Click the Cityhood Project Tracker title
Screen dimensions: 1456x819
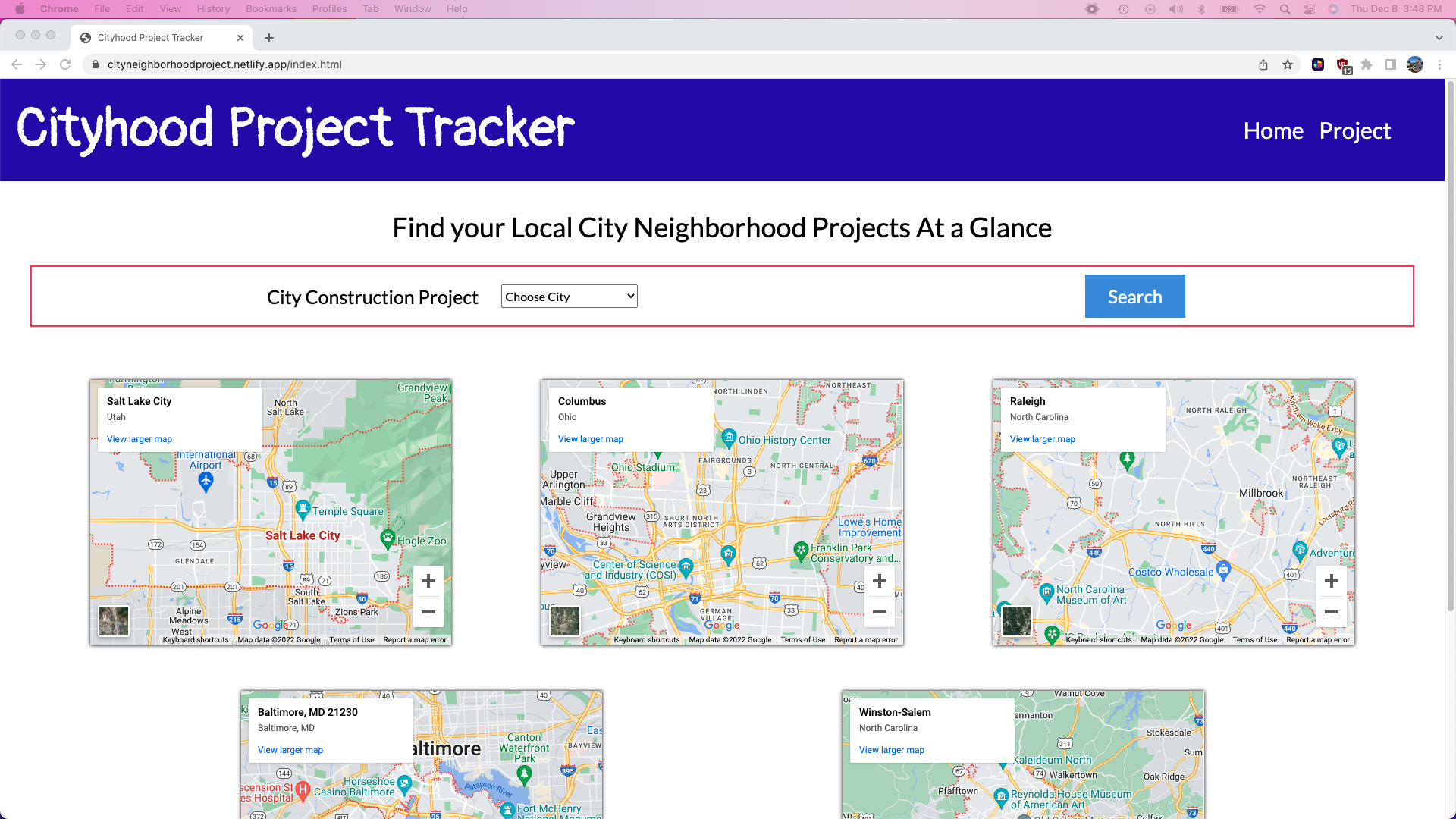point(296,129)
